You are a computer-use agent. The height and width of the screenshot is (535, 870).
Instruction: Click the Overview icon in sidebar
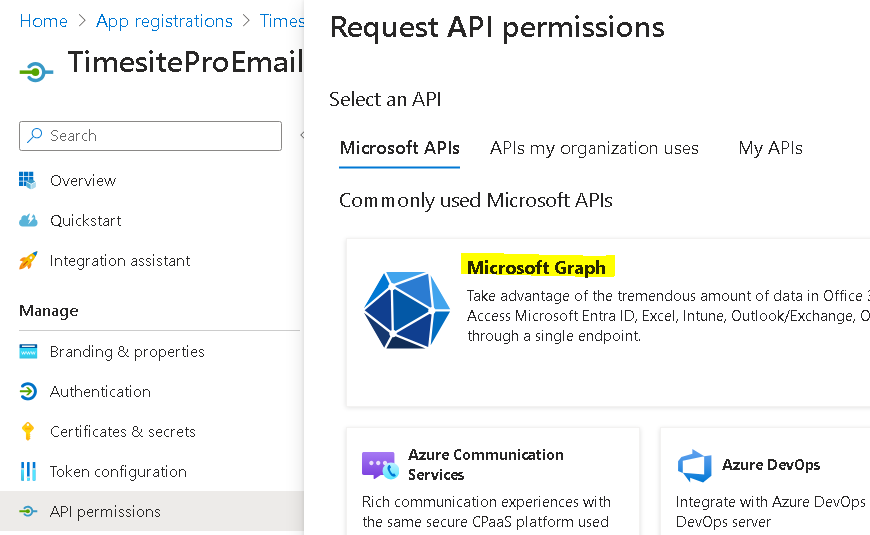[28, 180]
